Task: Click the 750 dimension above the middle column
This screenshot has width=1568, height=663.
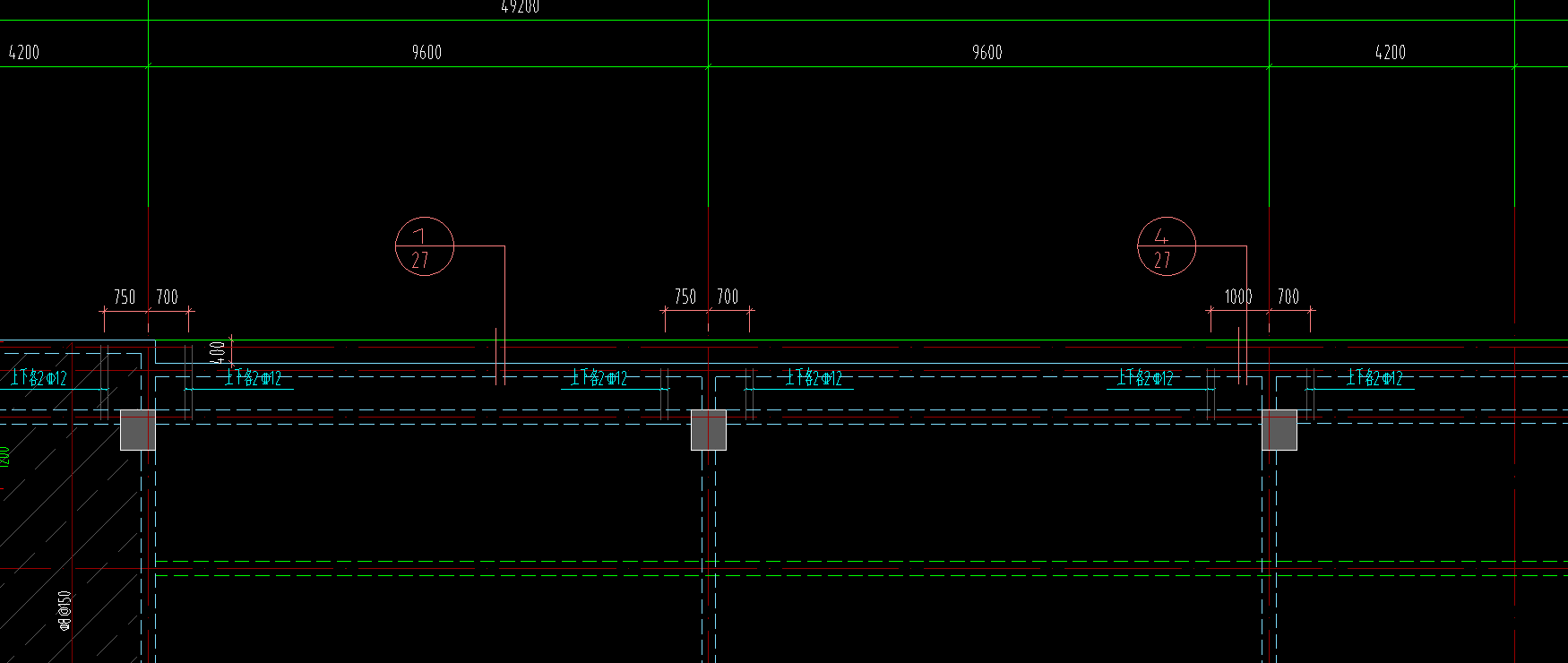Action: (x=685, y=297)
